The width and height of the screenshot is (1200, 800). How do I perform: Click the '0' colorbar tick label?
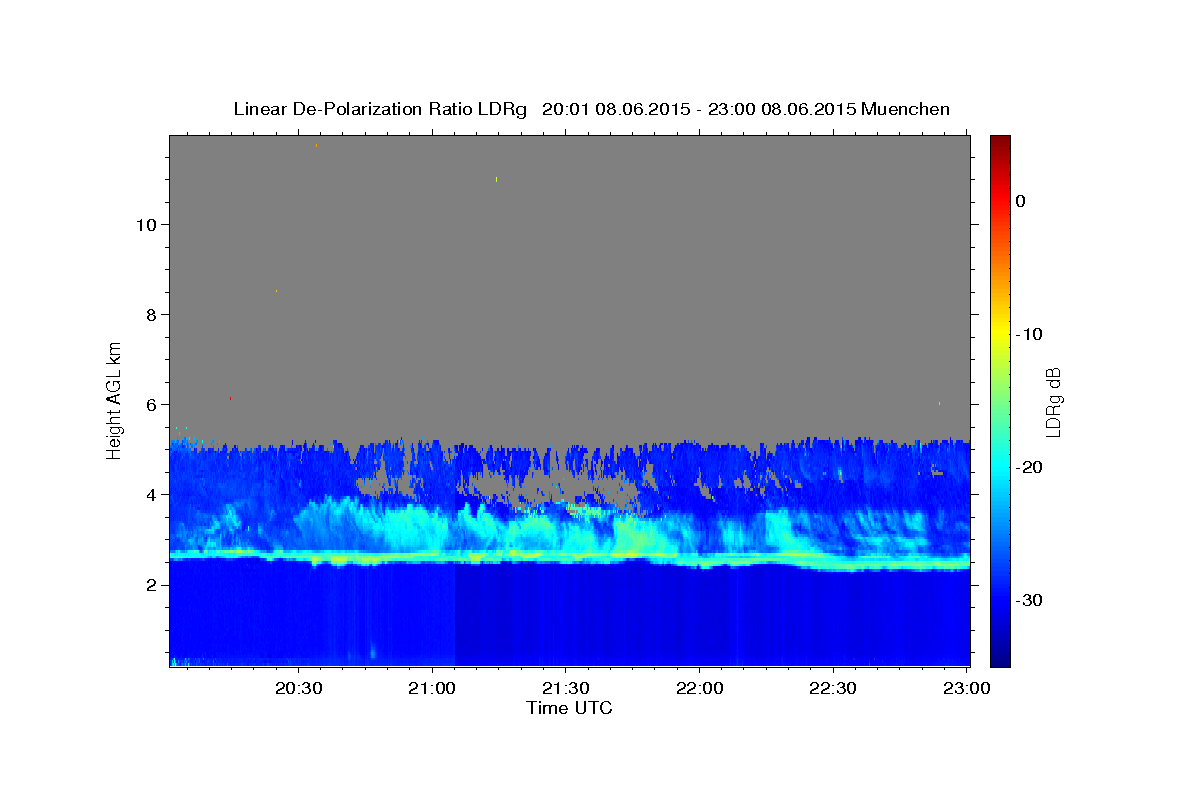(1021, 201)
